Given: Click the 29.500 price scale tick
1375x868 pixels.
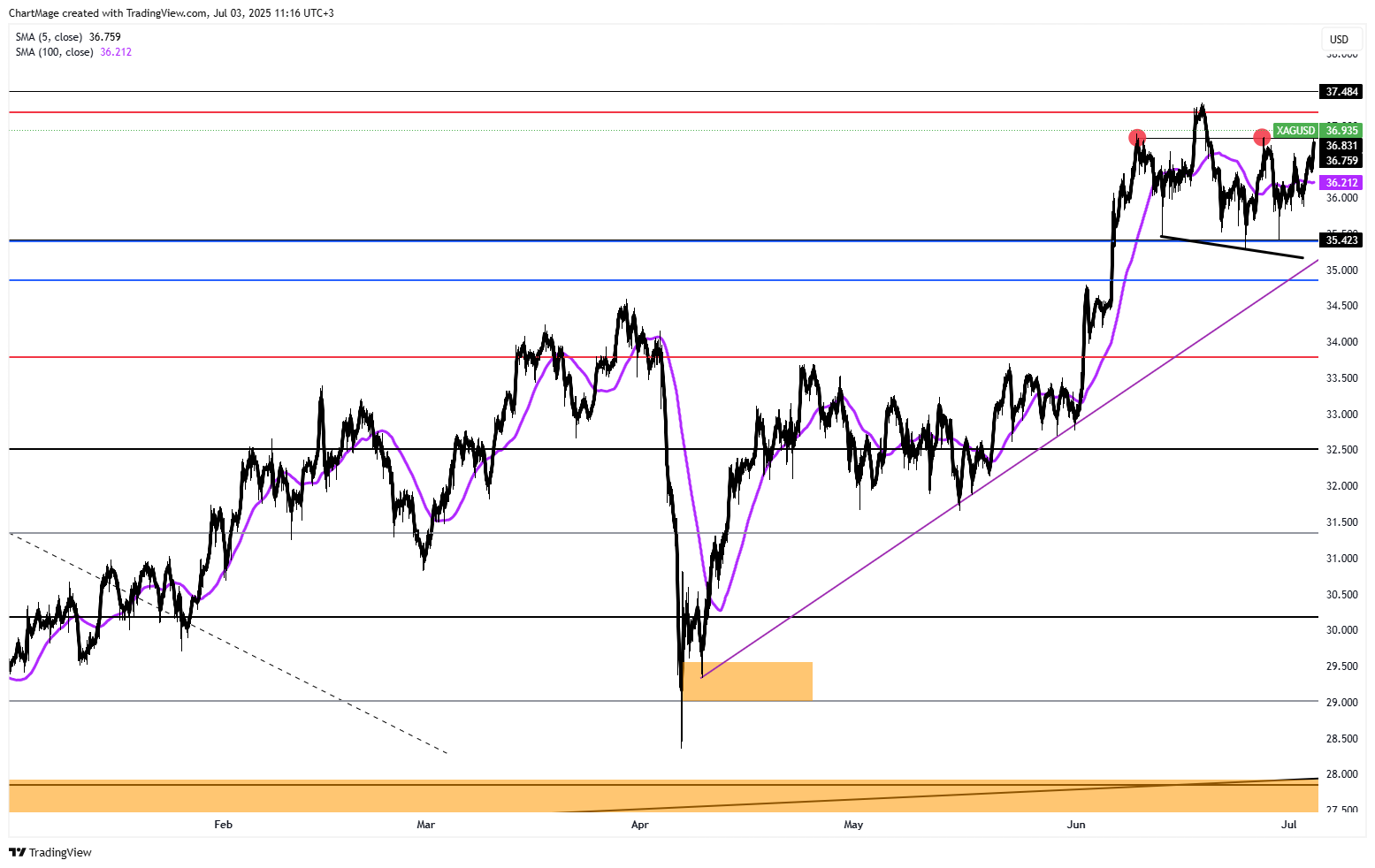Looking at the screenshot, I should click(1341, 666).
